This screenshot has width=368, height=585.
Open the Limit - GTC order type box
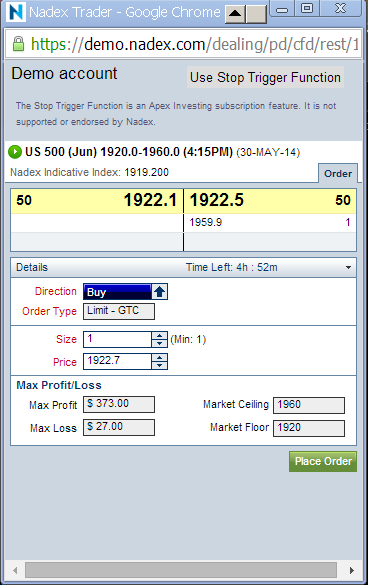(119, 311)
